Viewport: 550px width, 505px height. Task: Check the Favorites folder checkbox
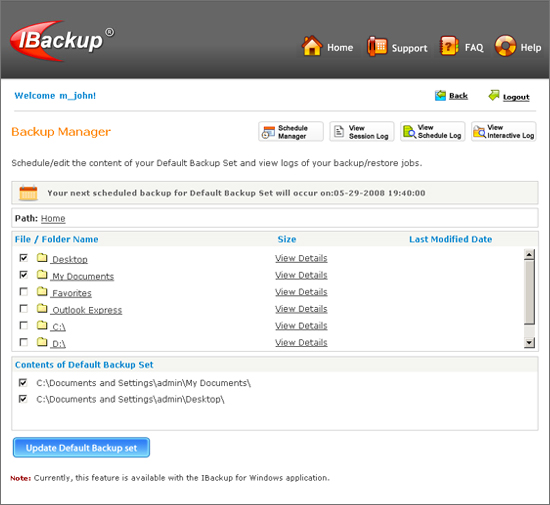pyautogui.click(x=24, y=291)
